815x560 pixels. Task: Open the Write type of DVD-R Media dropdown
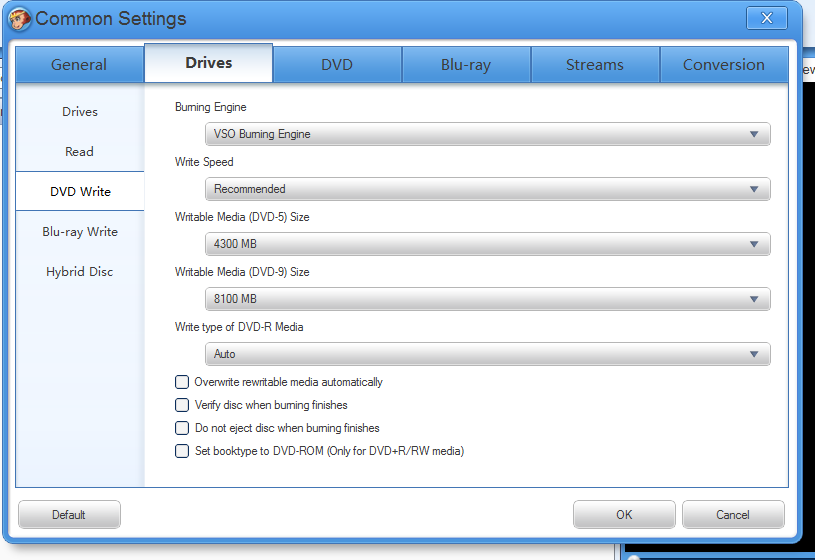(x=488, y=354)
